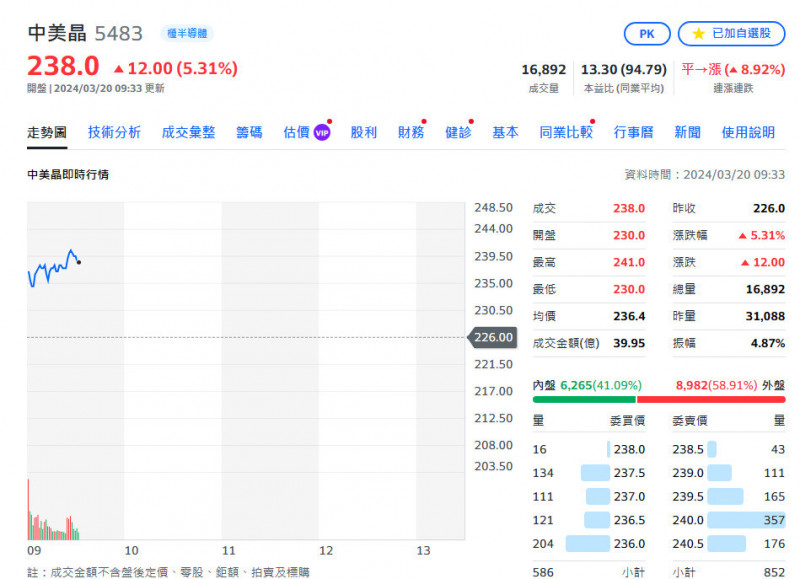The image size is (800, 579).
Task: Click the 內盤 6,265(41.09%) label
Action: coord(587,385)
